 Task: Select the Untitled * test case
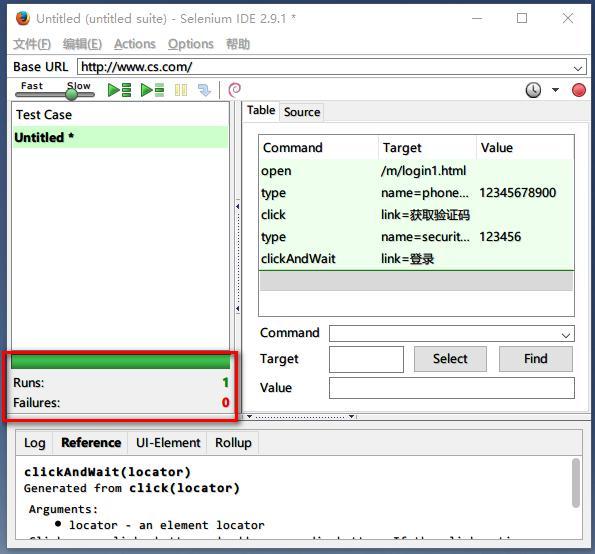(x=120, y=137)
